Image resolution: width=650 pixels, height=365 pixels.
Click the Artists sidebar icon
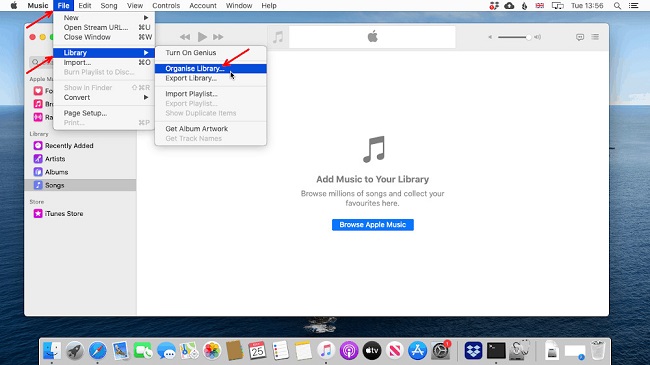point(38,159)
